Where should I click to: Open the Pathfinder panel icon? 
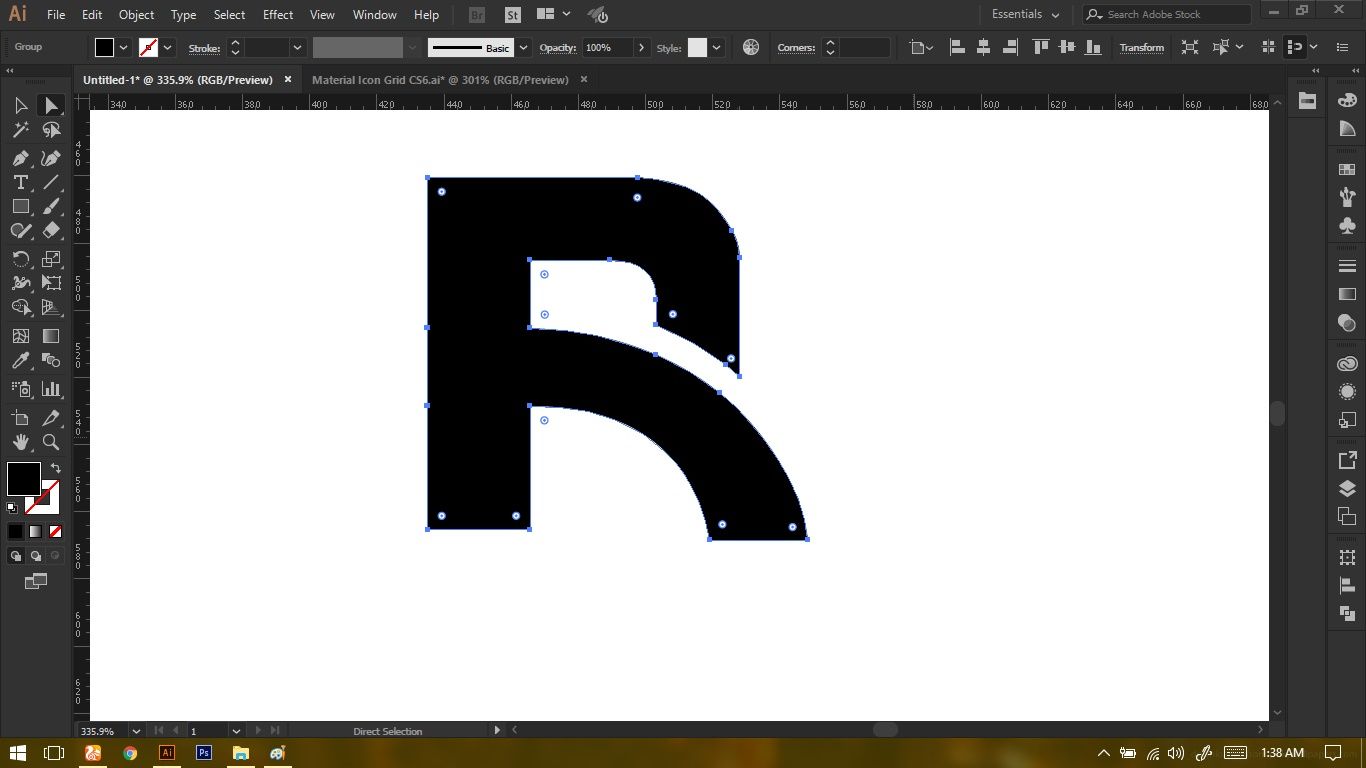point(1347,614)
